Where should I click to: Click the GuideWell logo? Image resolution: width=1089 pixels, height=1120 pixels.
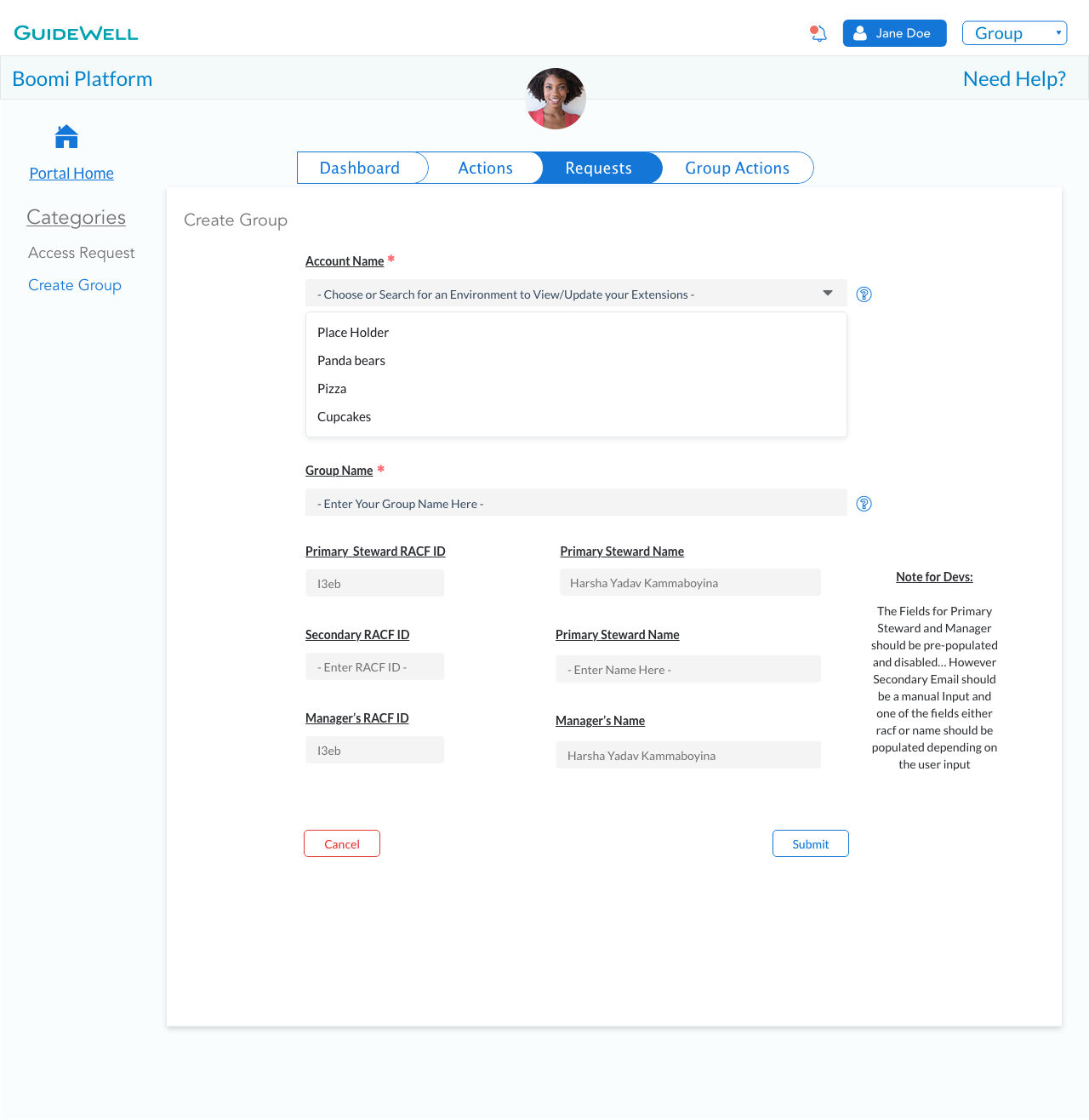[77, 33]
